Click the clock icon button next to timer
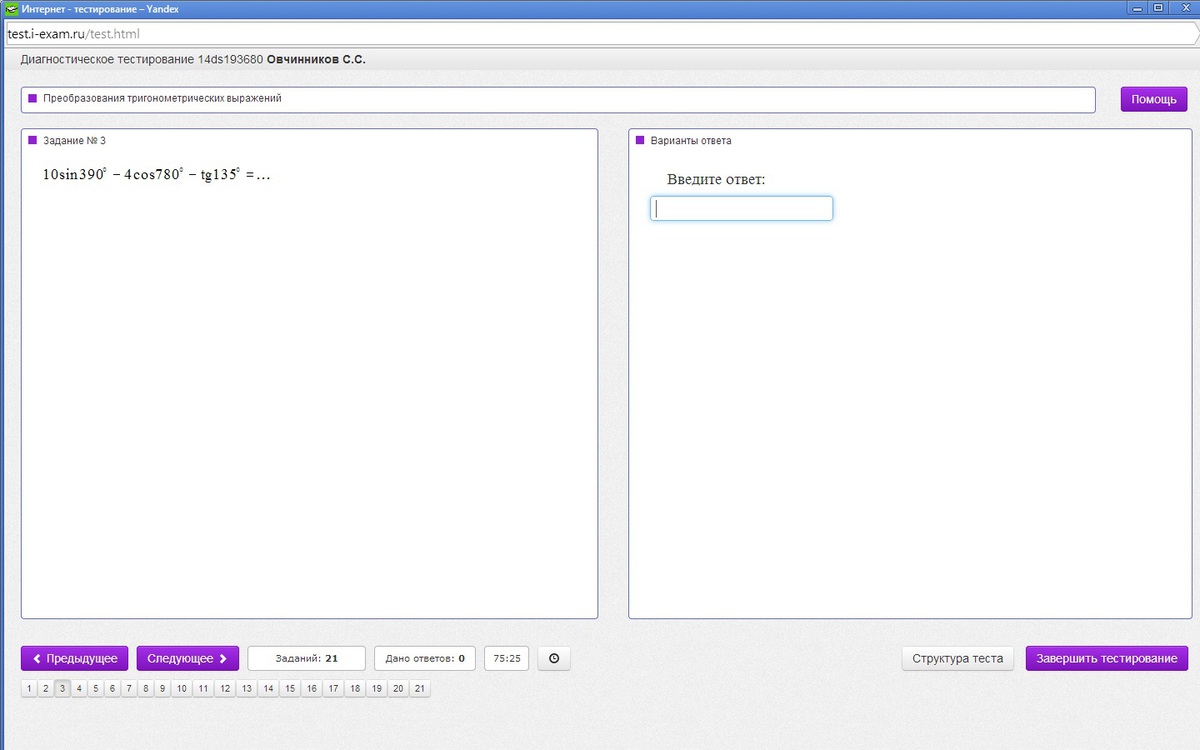The image size is (1200, 750). tap(554, 658)
